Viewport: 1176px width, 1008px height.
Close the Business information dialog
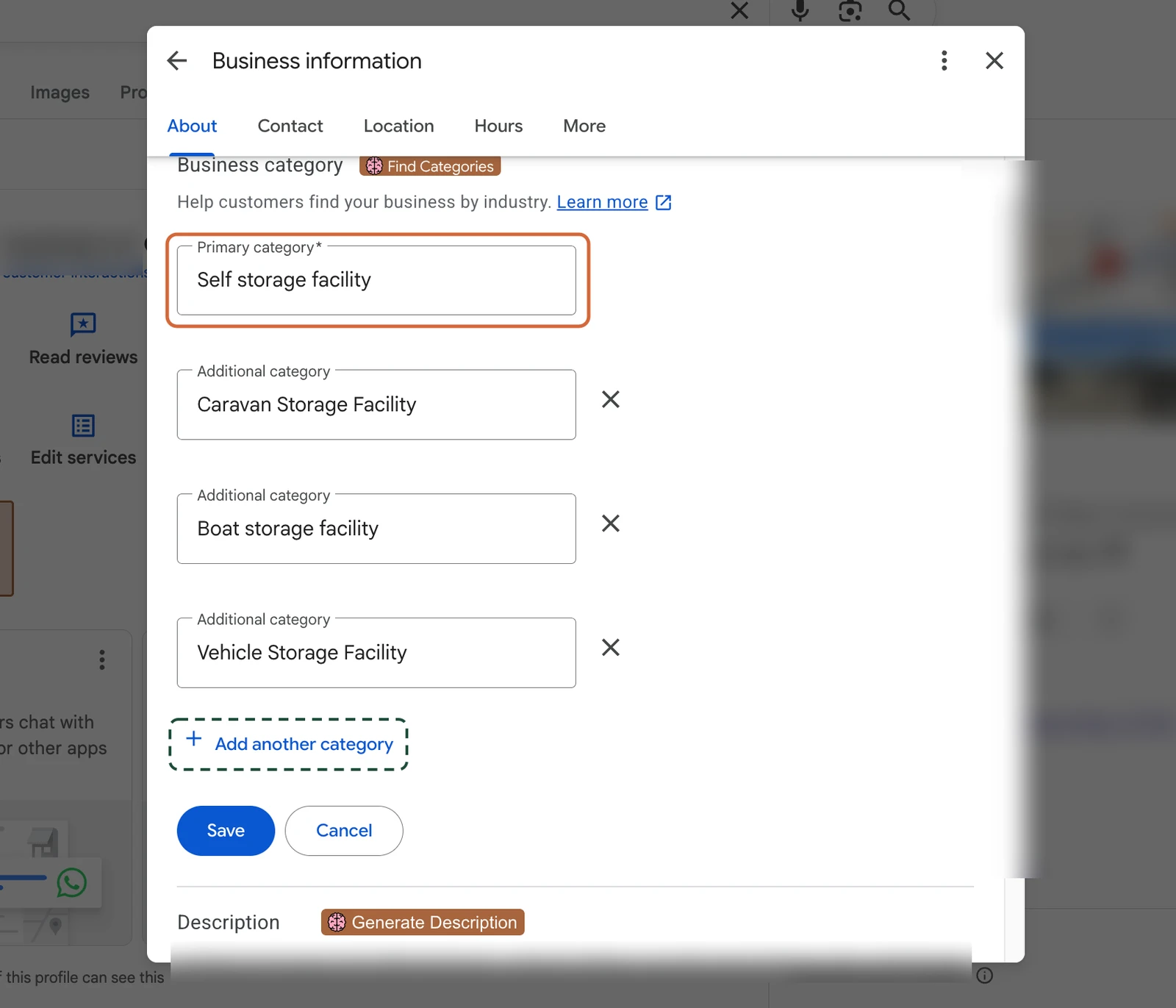[x=994, y=61]
